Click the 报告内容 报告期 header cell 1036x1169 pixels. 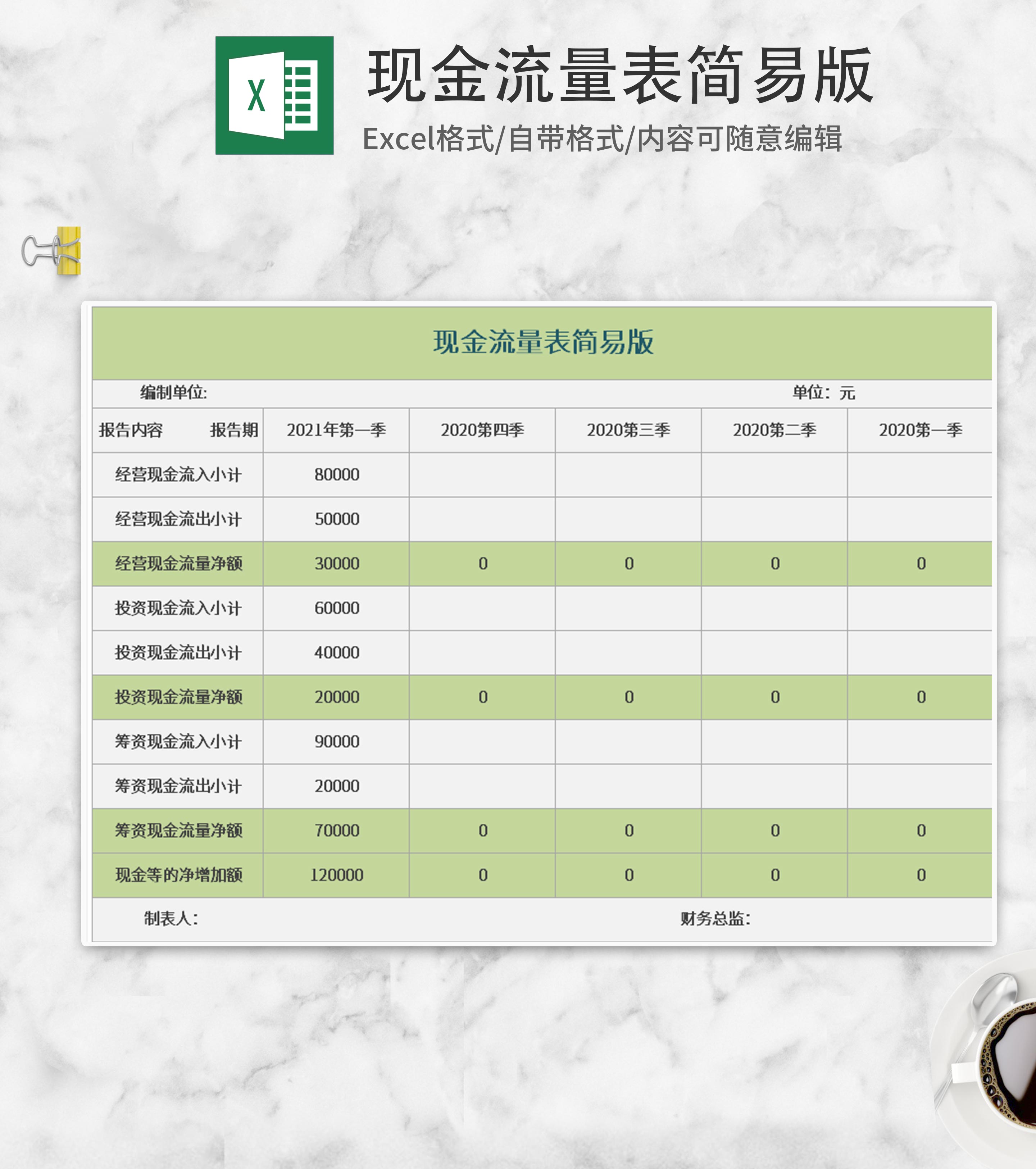178,430
